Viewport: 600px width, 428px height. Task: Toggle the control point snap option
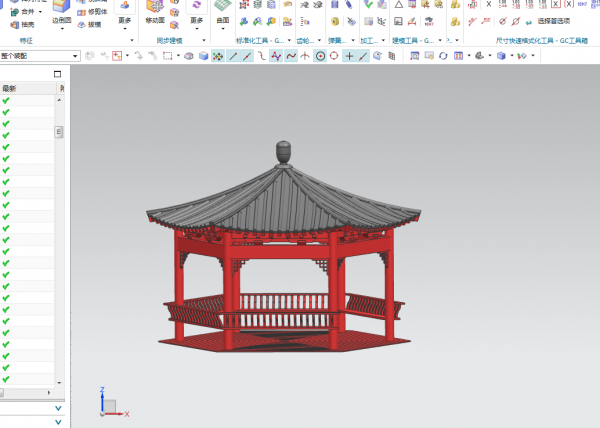click(262, 56)
